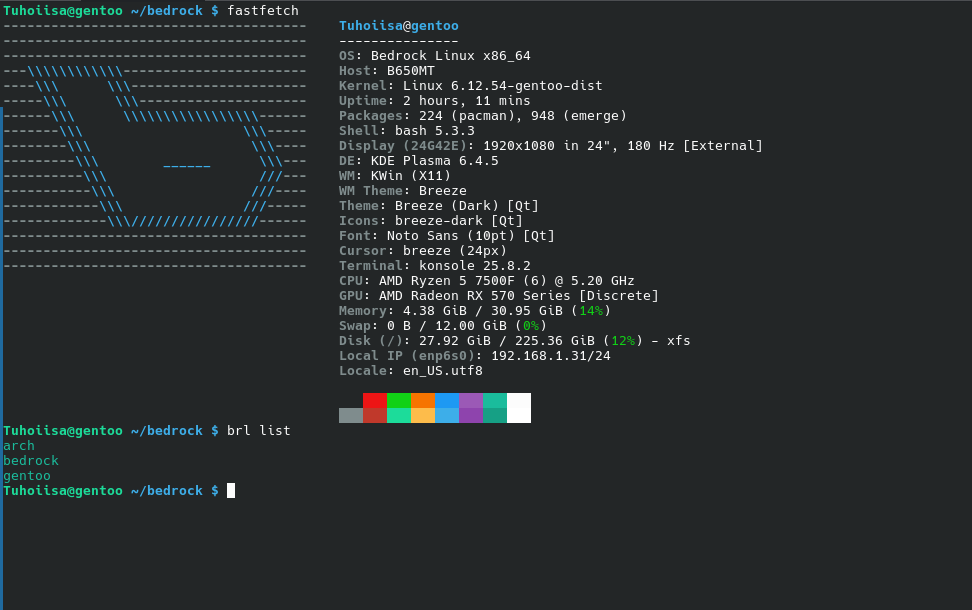Click "KWin (X11)" window manager value

pos(410,175)
